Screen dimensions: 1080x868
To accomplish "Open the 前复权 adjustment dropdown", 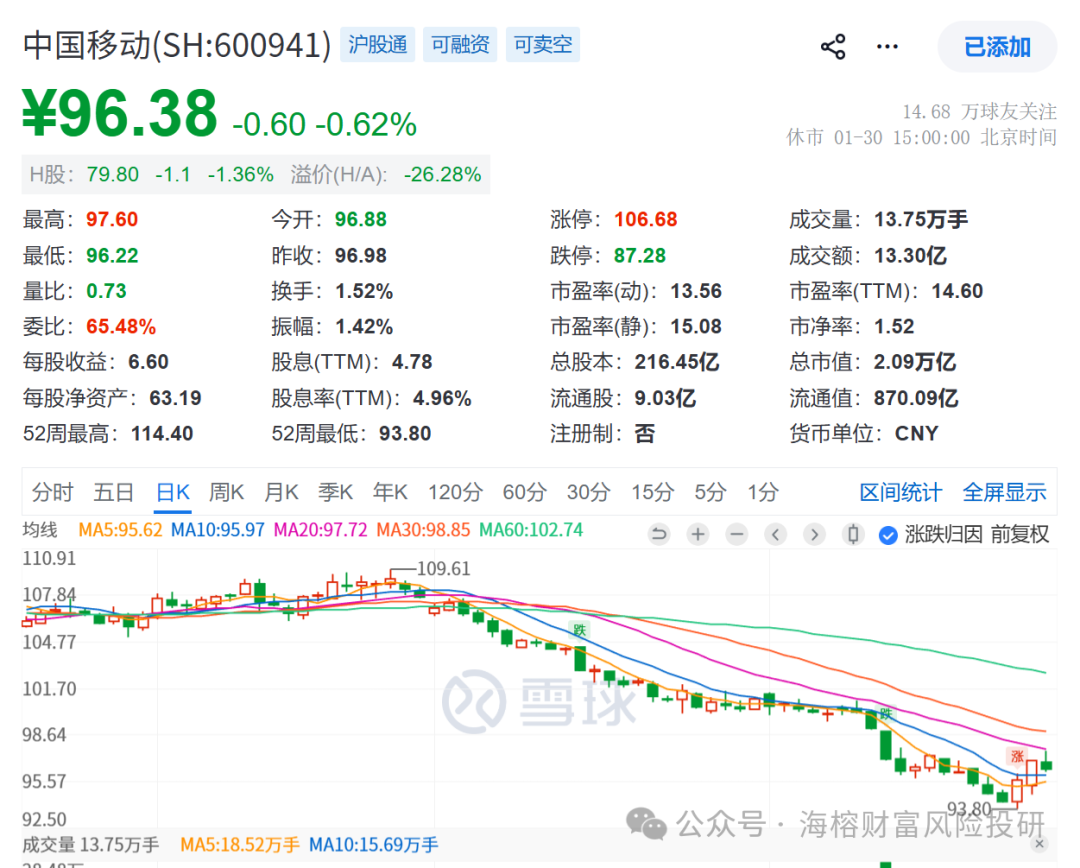I will tap(1020, 534).
